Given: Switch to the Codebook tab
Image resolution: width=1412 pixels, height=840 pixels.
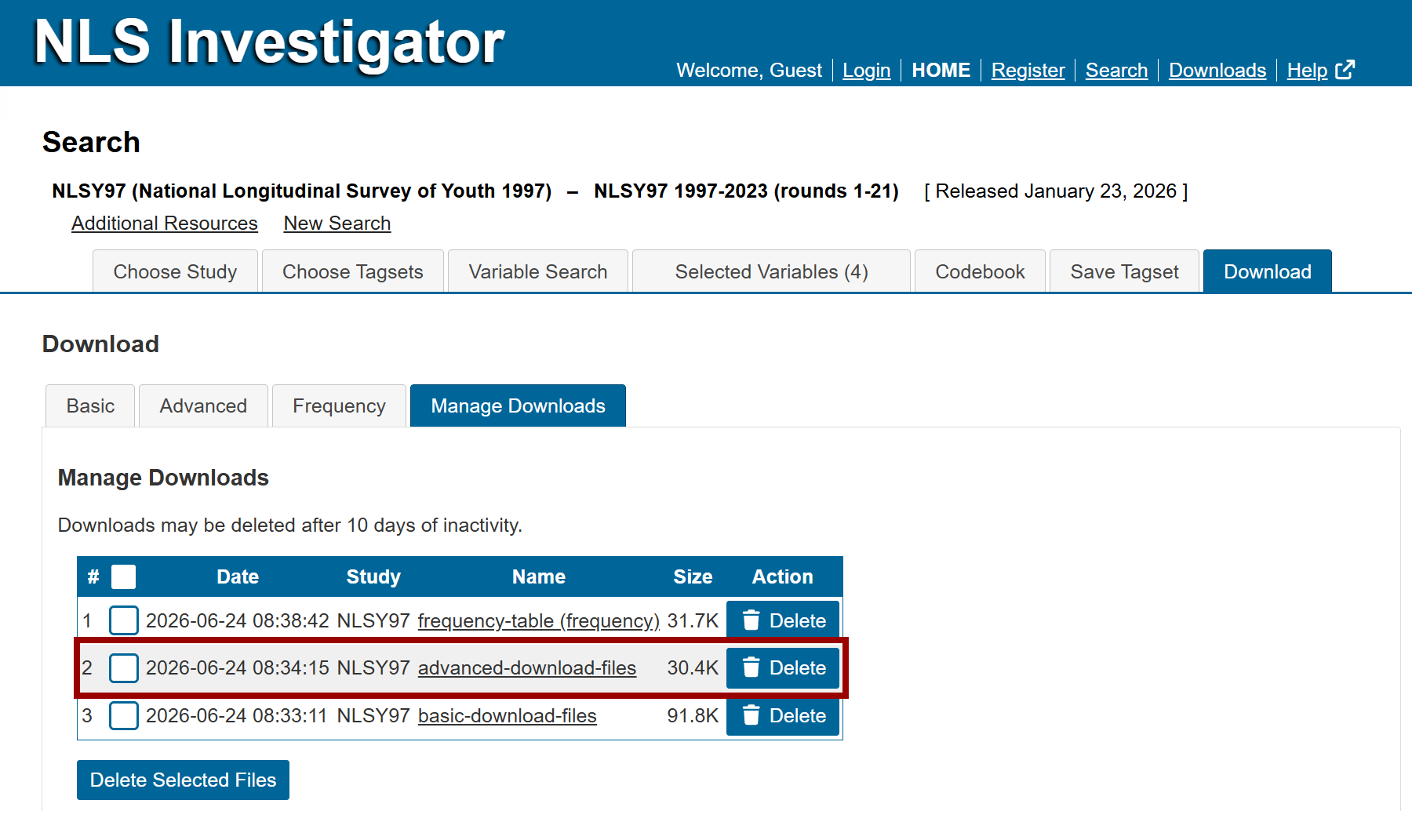Looking at the screenshot, I should point(980,271).
